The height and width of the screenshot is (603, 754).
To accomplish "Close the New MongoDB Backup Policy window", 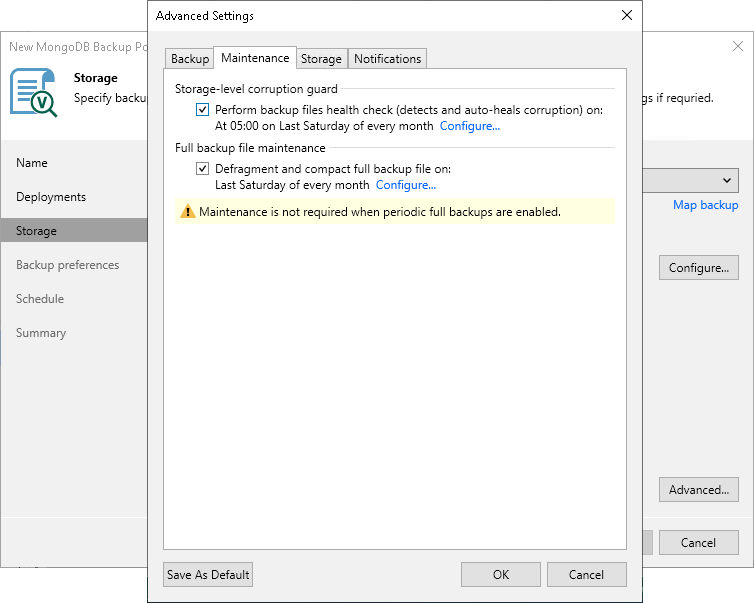I will point(738,46).
